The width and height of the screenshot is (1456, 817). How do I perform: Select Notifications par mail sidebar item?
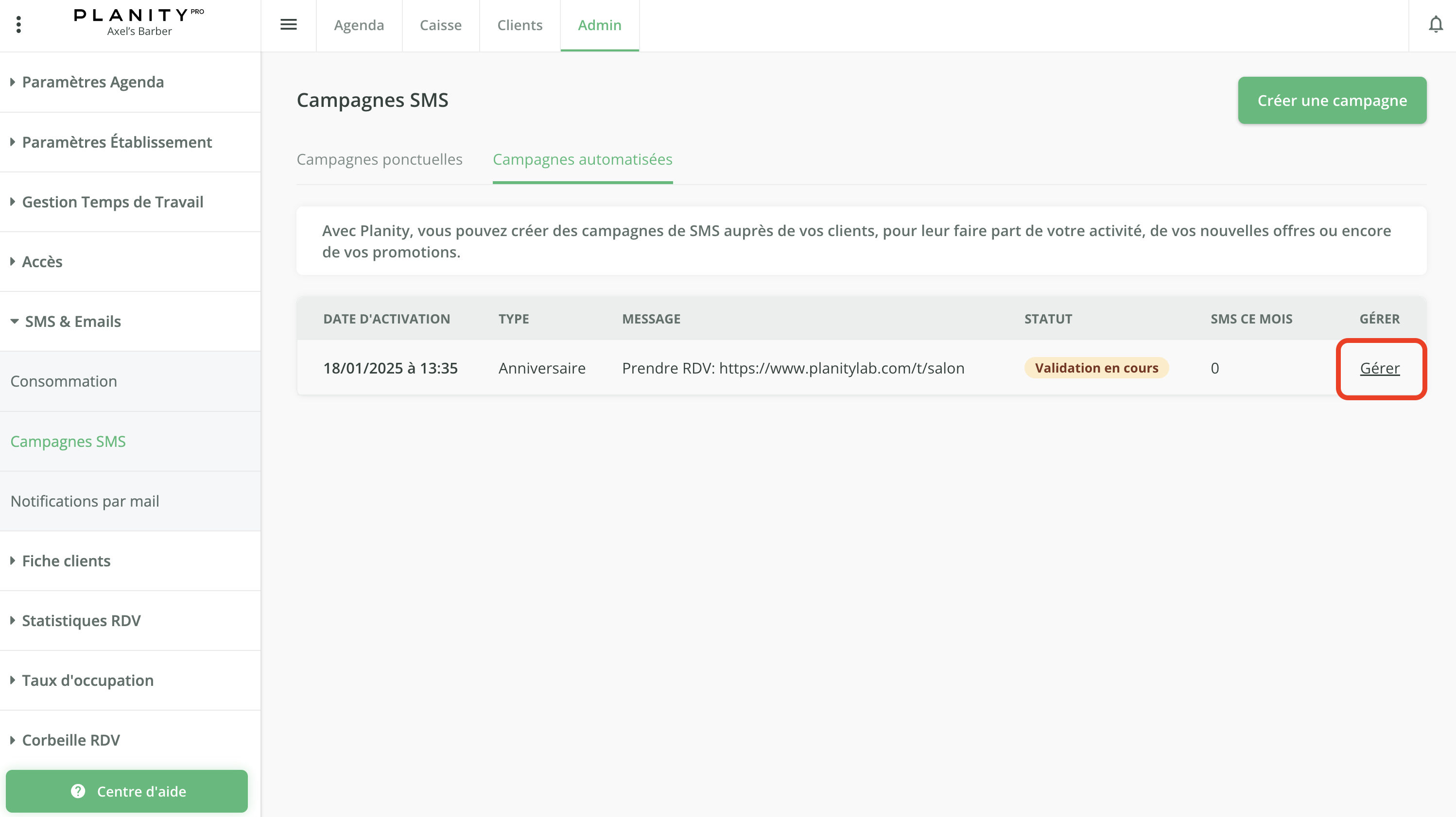[85, 501]
